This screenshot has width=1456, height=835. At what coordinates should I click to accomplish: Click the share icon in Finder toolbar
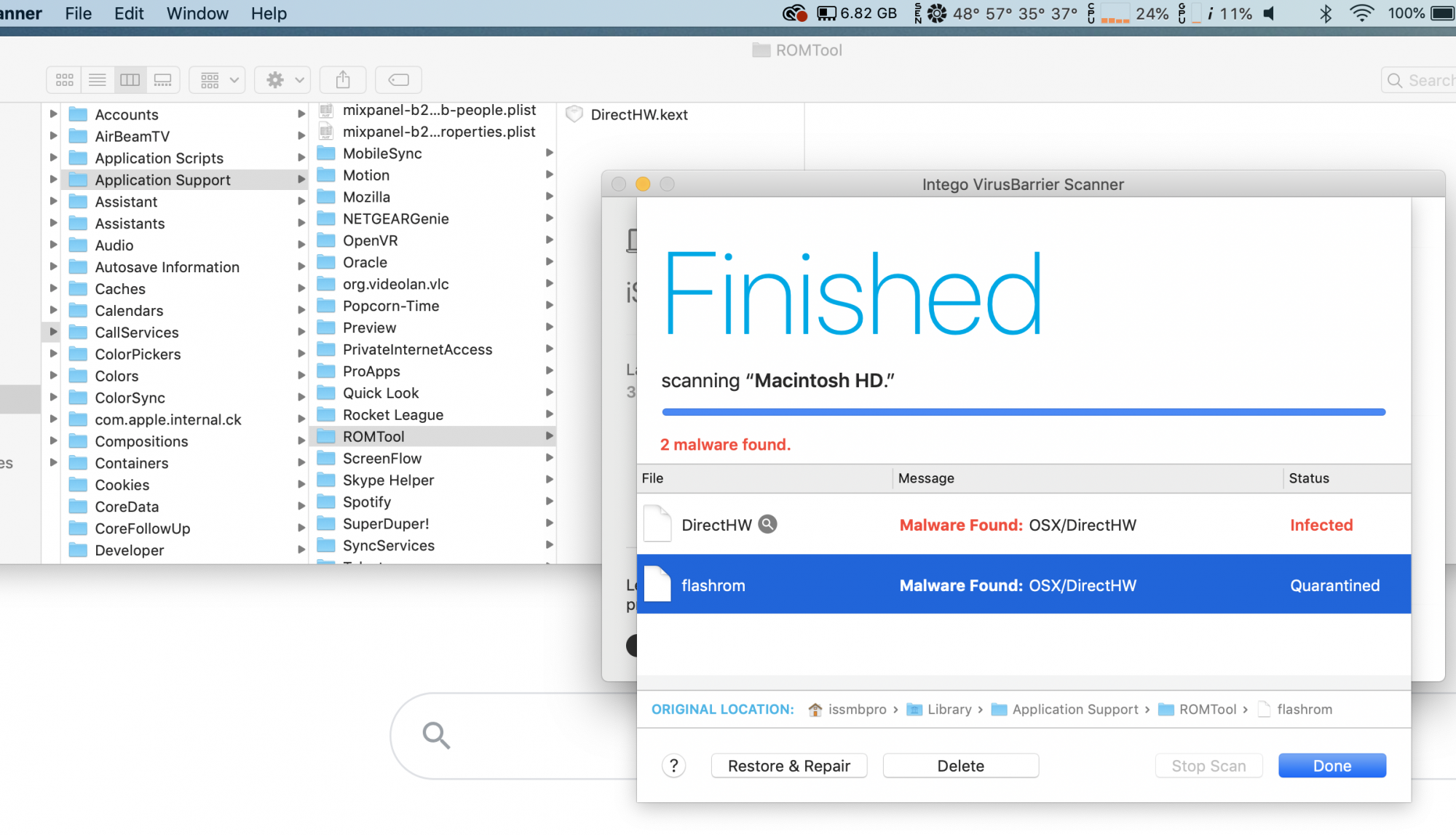(x=343, y=79)
